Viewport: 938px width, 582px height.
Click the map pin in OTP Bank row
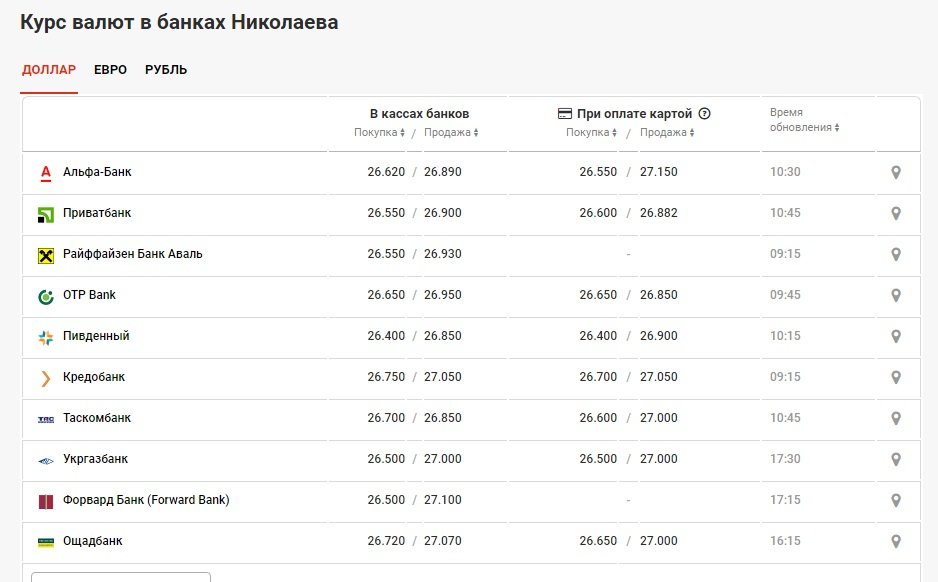(x=896, y=295)
